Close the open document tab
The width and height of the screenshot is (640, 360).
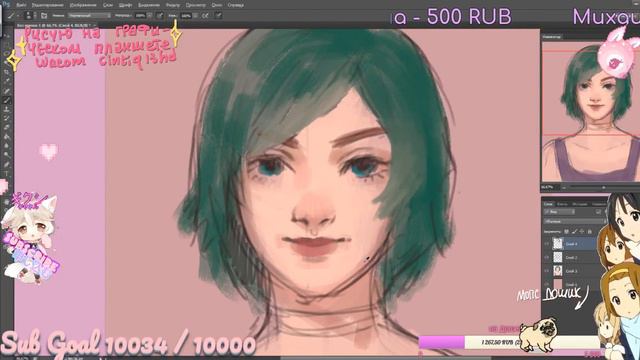pyautogui.click(x=94, y=25)
